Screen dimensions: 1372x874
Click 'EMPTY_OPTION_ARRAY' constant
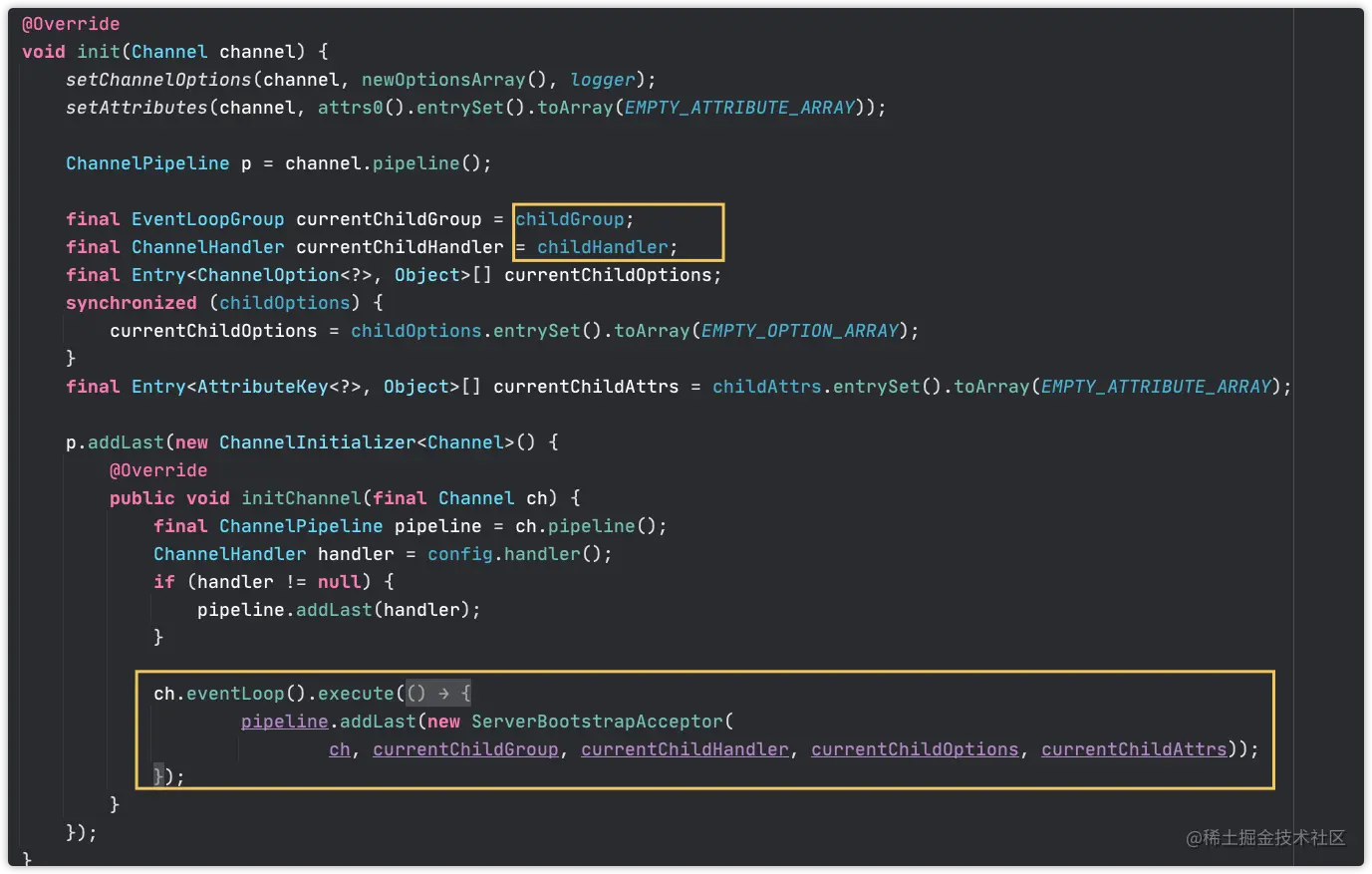800,331
